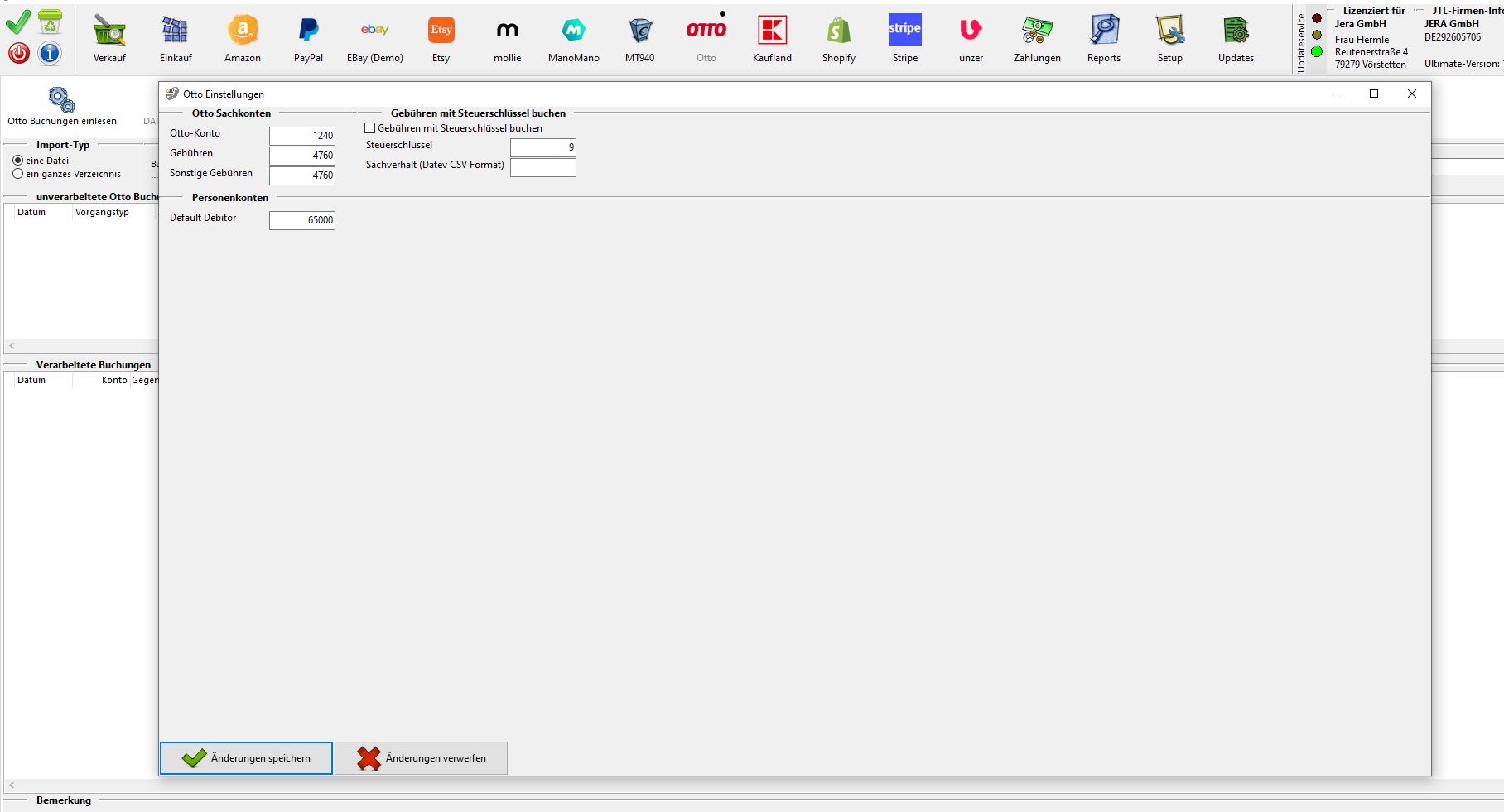This screenshot has height=812, width=1504.
Task: Select 'ein ganzes Verzeichnis' import type
Action: point(18,174)
